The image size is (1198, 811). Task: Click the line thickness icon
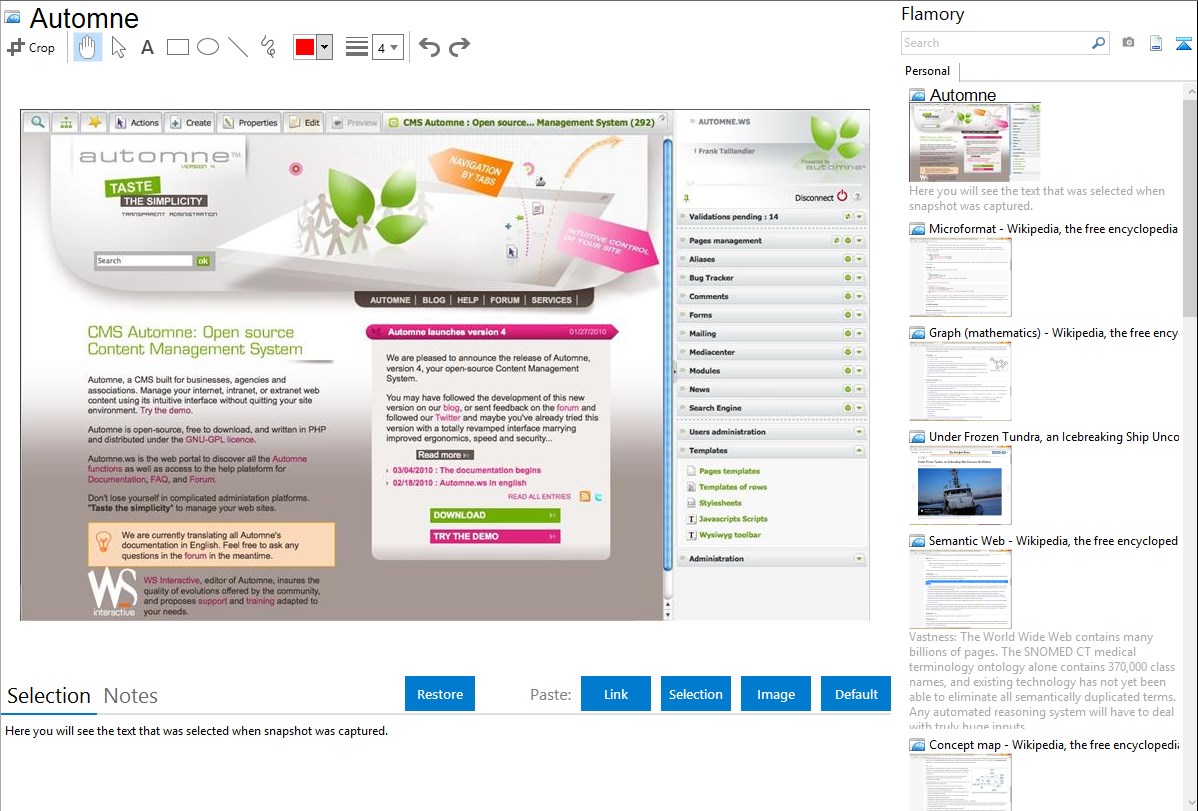pyautogui.click(x=356, y=47)
